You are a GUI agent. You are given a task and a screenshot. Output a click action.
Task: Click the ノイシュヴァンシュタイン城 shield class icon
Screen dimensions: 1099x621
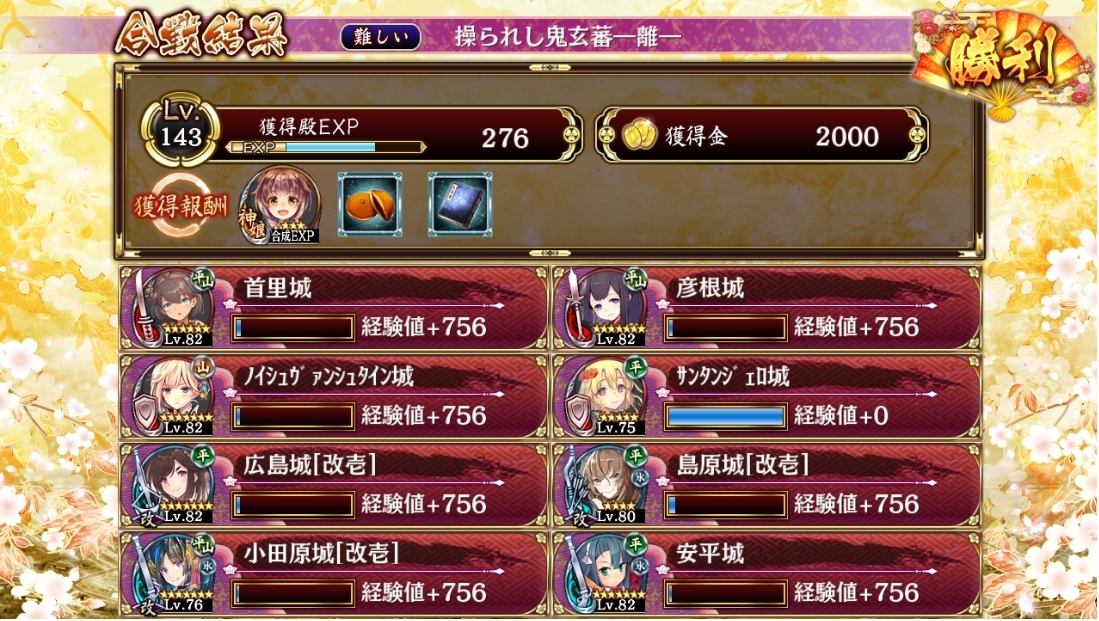(x=146, y=414)
